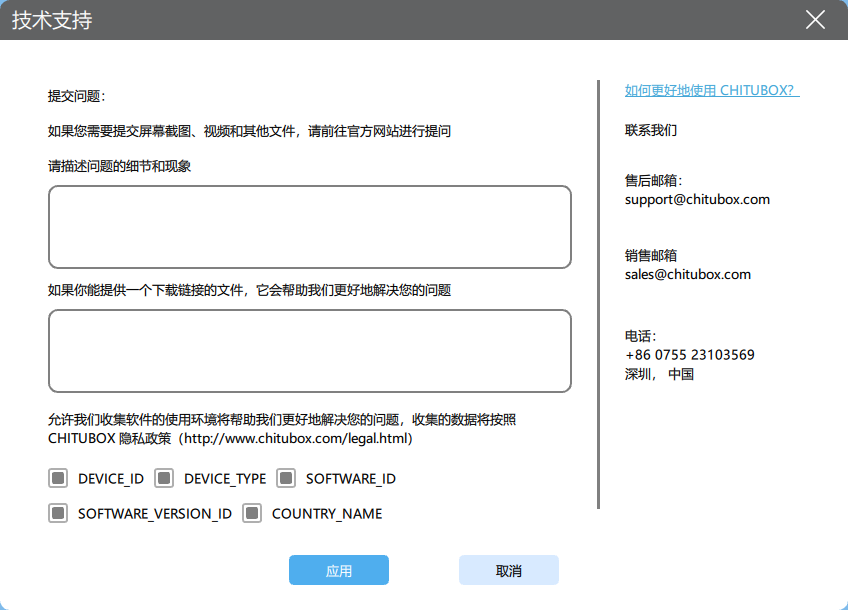Image resolution: width=848 pixels, height=610 pixels.
Task: Click the 售后邮箱 label
Action: pyautogui.click(x=653, y=180)
